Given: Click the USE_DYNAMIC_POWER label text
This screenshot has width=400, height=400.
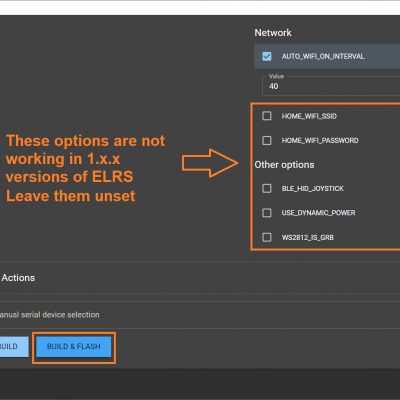Looking at the screenshot, I should (x=318, y=213).
